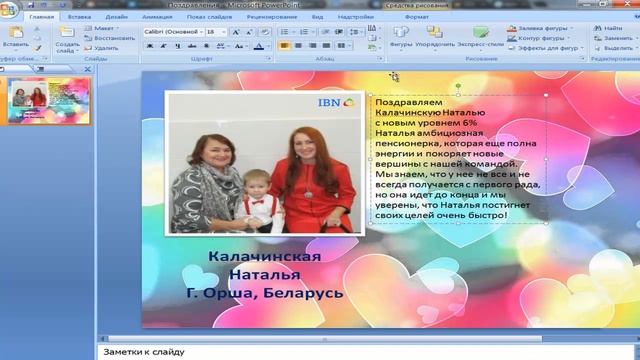Image resolution: width=640 pixels, height=360 pixels.
Task: Toggle underline formatting (Ч)
Action: pyautogui.click(x=178, y=46)
